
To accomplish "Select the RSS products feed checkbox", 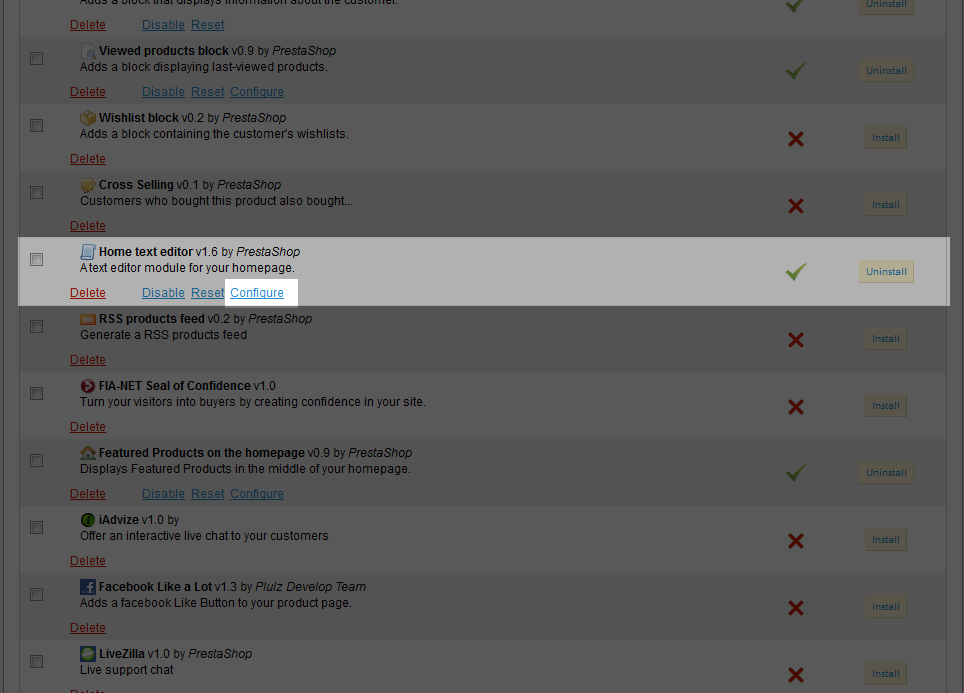I will pyautogui.click(x=37, y=327).
